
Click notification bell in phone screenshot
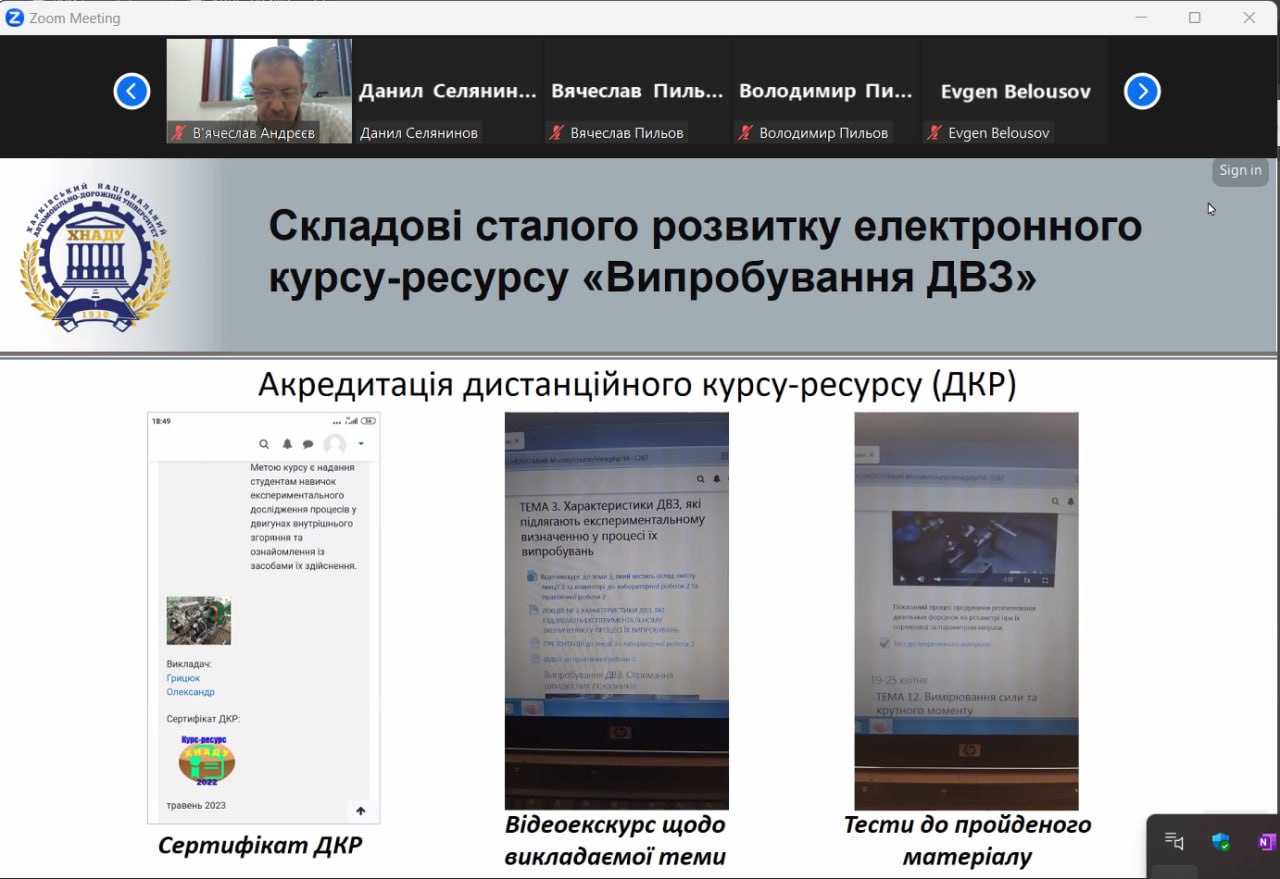coord(287,444)
